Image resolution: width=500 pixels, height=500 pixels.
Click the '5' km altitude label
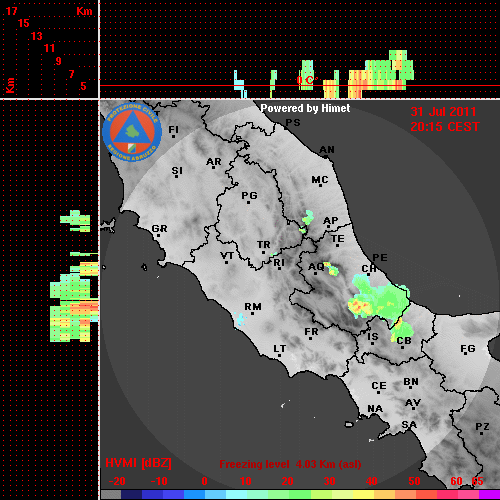coord(83,86)
